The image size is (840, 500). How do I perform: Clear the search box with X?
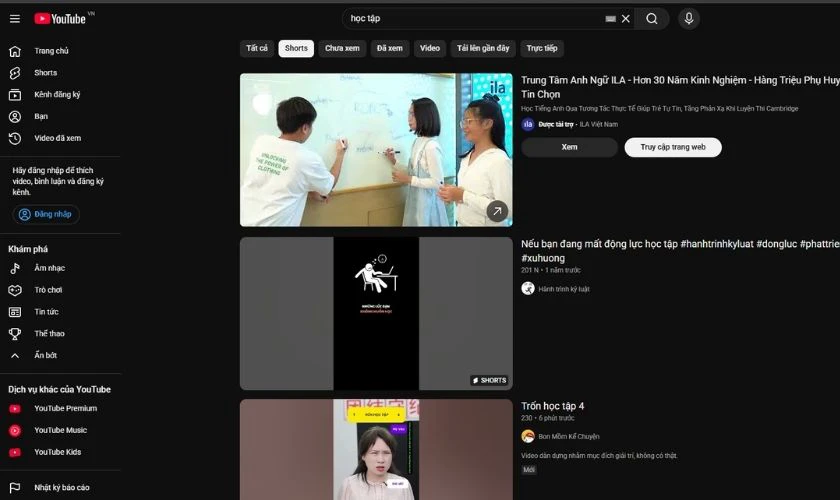pyautogui.click(x=626, y=19)
